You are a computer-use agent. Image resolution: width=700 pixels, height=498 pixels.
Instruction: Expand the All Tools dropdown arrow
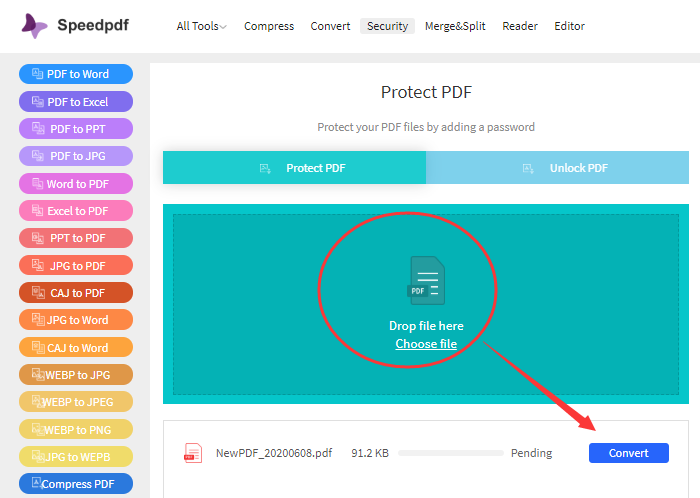tap(223, 27)
